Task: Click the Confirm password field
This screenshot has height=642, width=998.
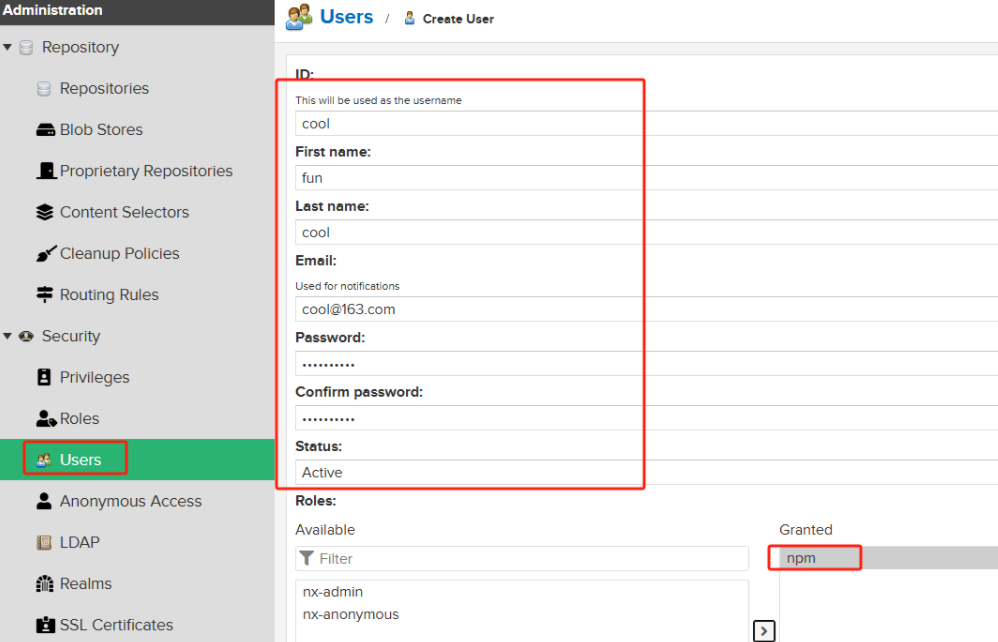Action: click(x=647, y=418)
